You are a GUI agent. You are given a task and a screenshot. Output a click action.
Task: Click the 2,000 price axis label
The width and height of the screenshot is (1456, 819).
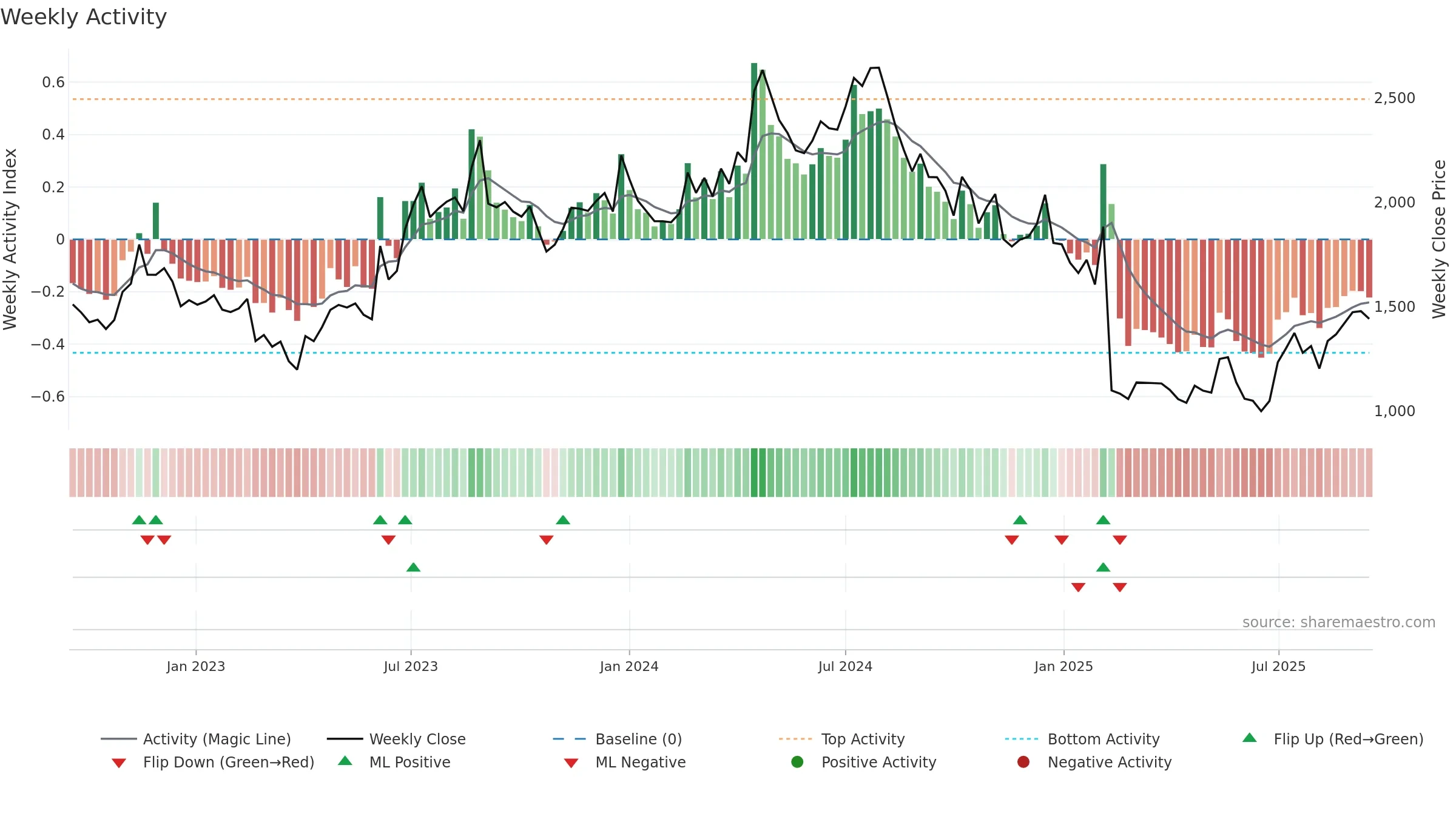[1395, 203]
